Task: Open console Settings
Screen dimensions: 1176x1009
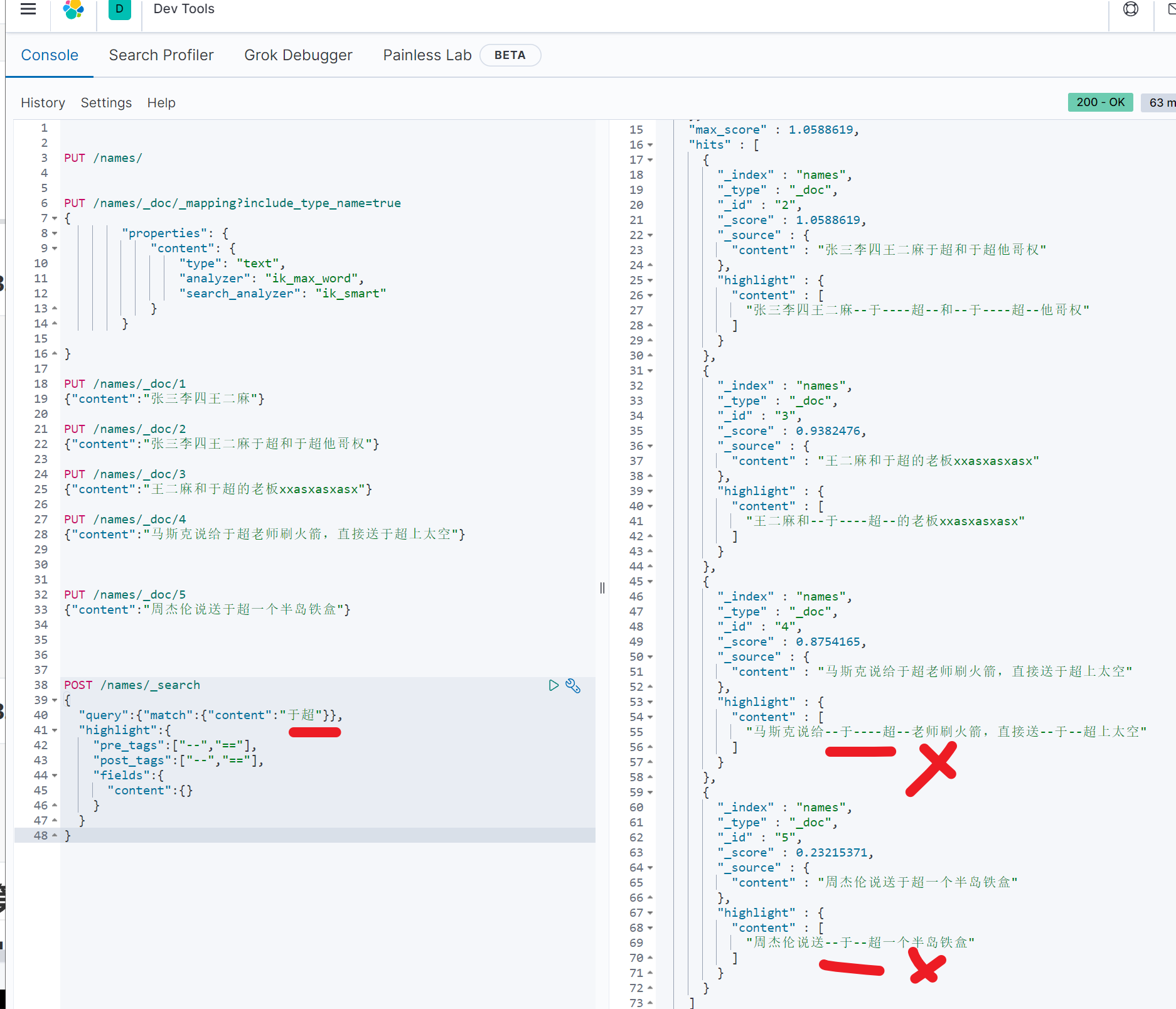Action: [106, 103]
